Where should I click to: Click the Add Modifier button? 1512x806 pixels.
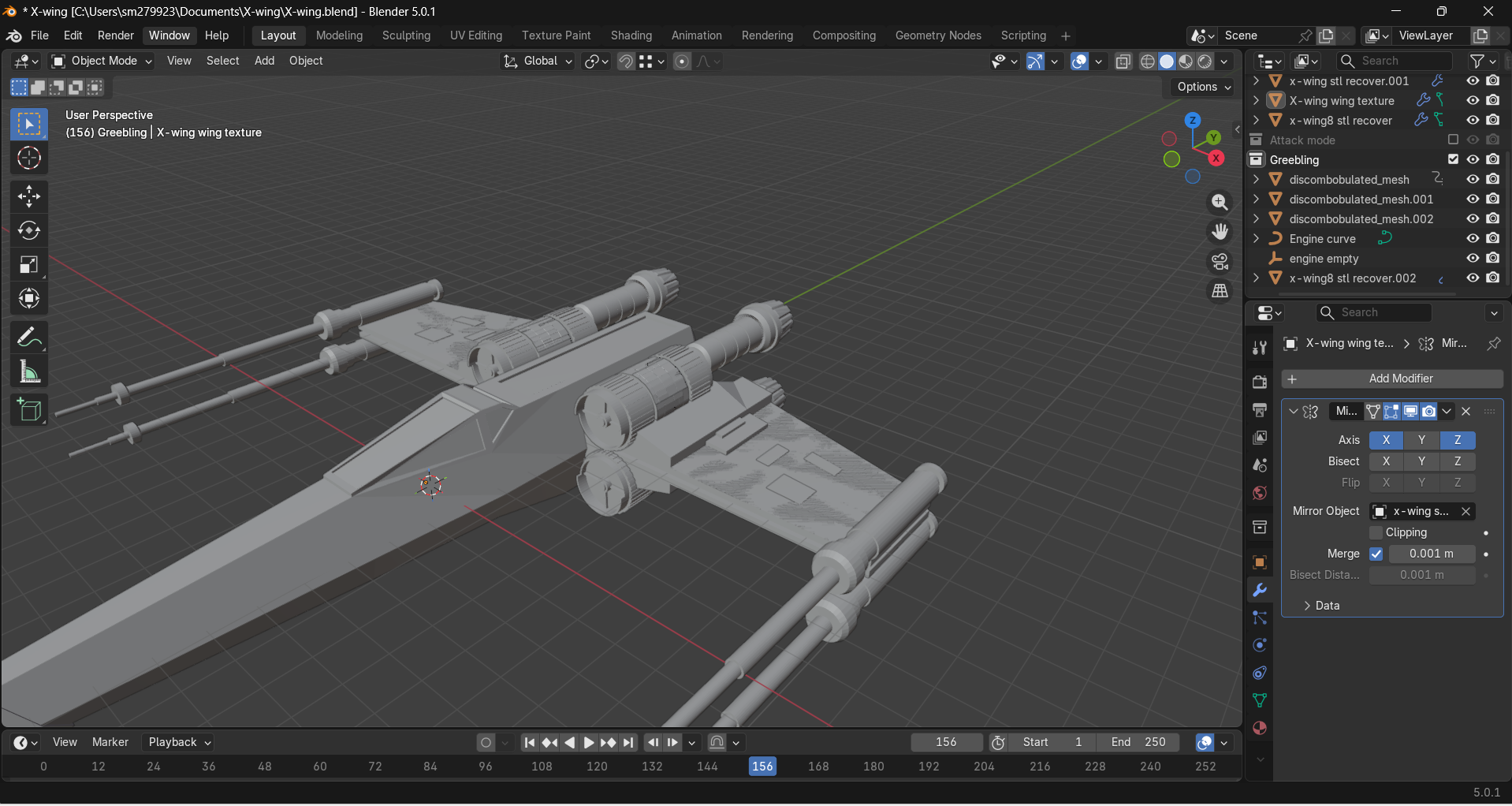click(1392, 379)
